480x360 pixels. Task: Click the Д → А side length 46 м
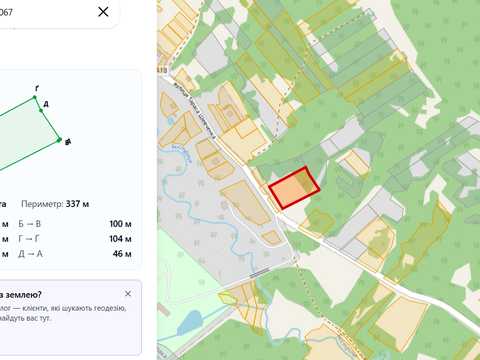click(122, 254)
